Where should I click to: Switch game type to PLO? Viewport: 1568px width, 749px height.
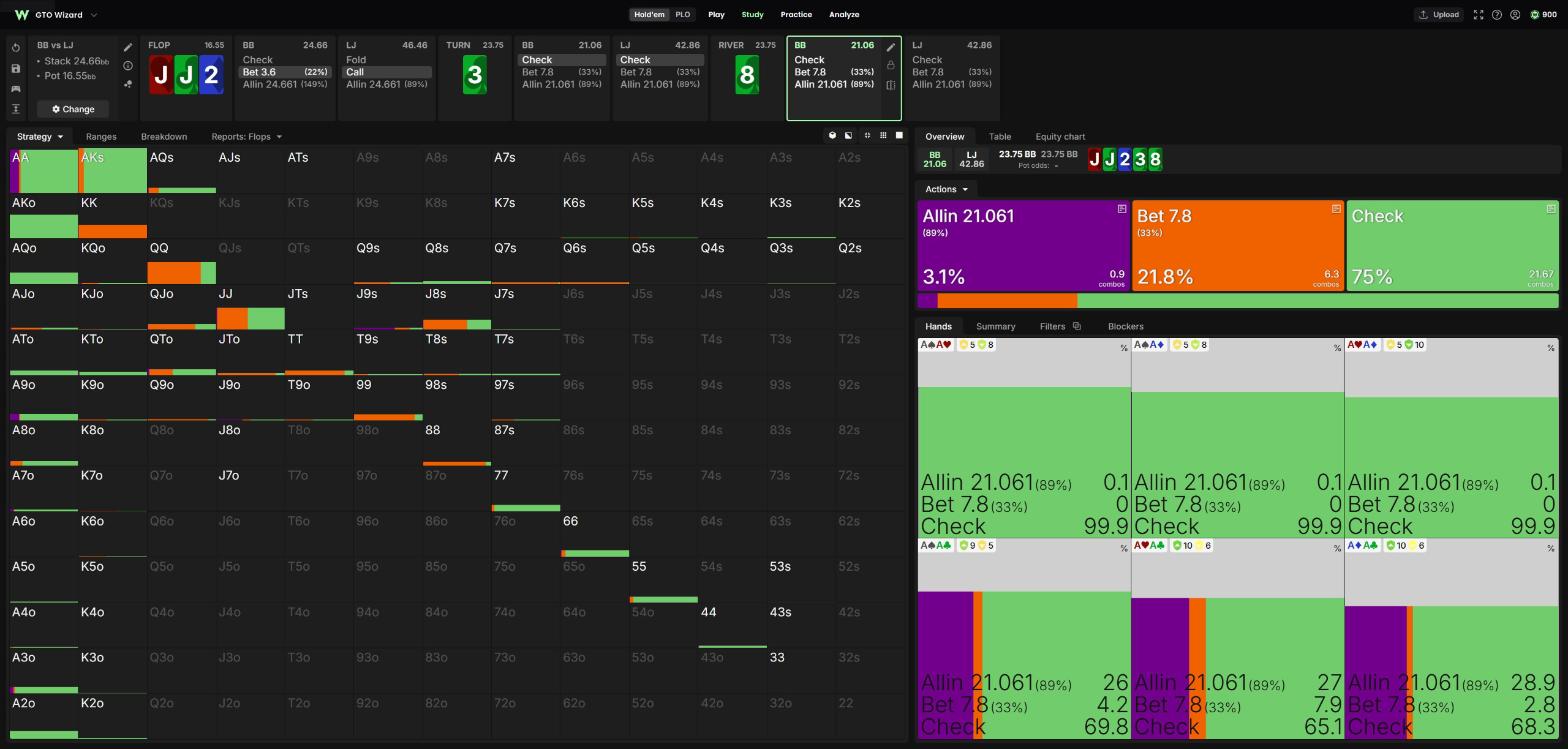pos(683,15)
